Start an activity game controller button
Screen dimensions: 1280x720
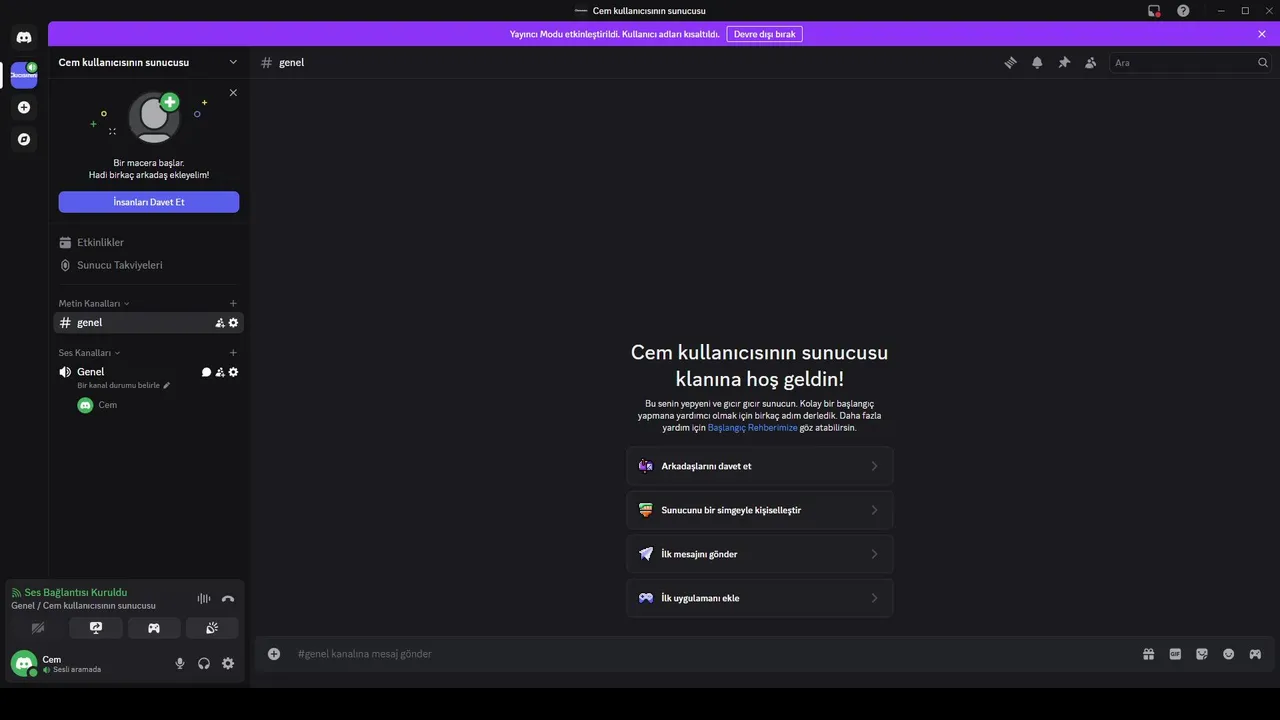pyautogui.click(x=154, y=628)
